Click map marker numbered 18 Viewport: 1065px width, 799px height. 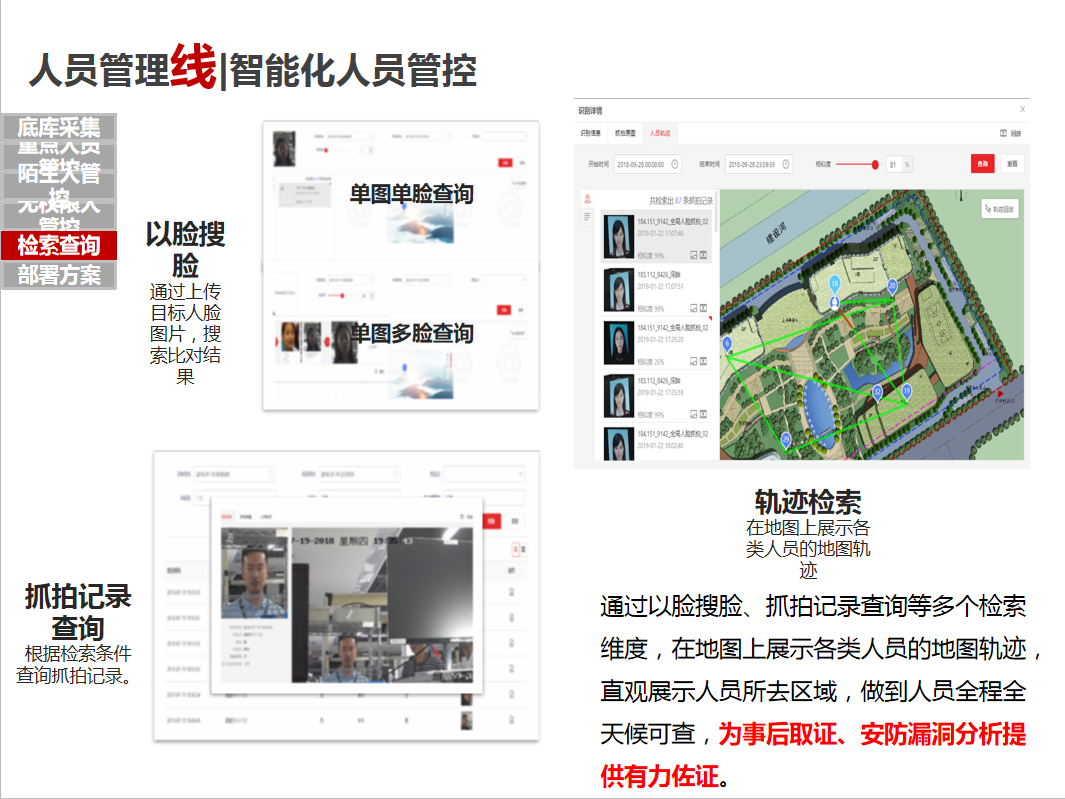pyautogui.click(x=834, y=284)
